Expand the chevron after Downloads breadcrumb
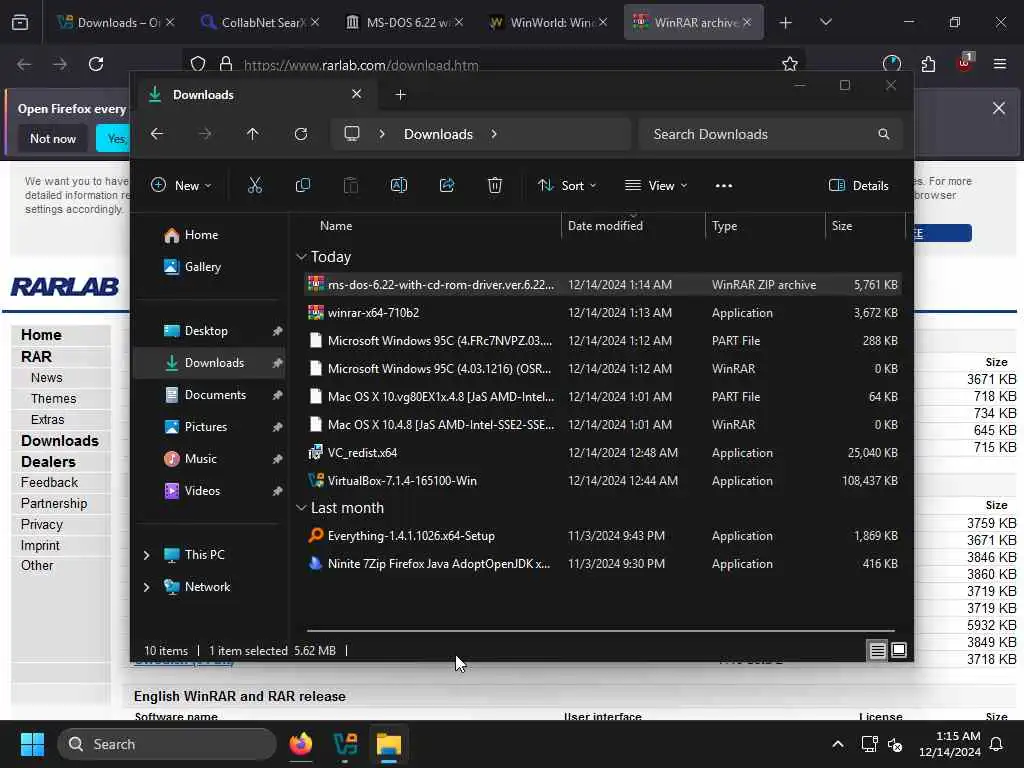This screenshot has width=1024, height=768. [x=494, y=134]
